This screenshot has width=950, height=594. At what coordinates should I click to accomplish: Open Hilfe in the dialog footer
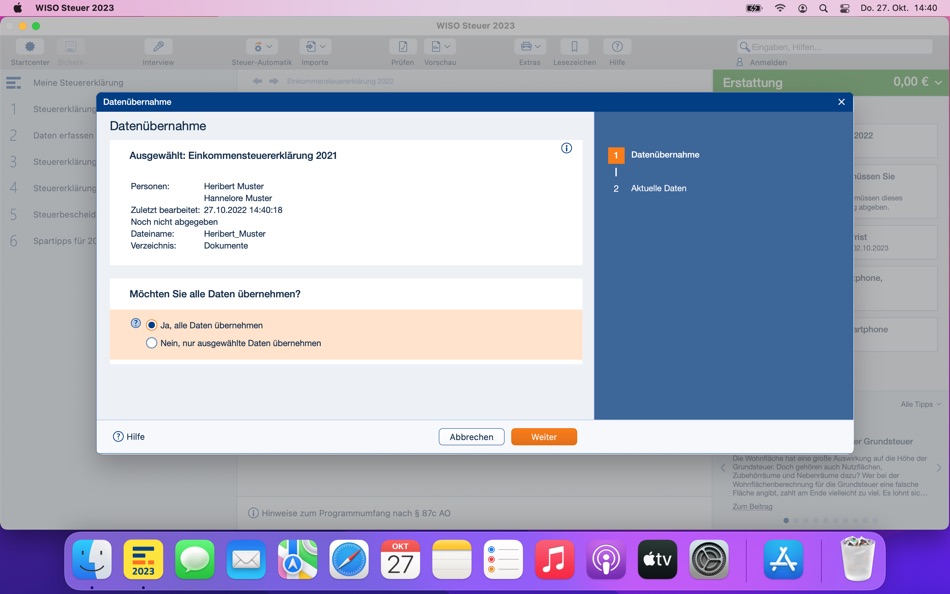[x=128, y=436]
